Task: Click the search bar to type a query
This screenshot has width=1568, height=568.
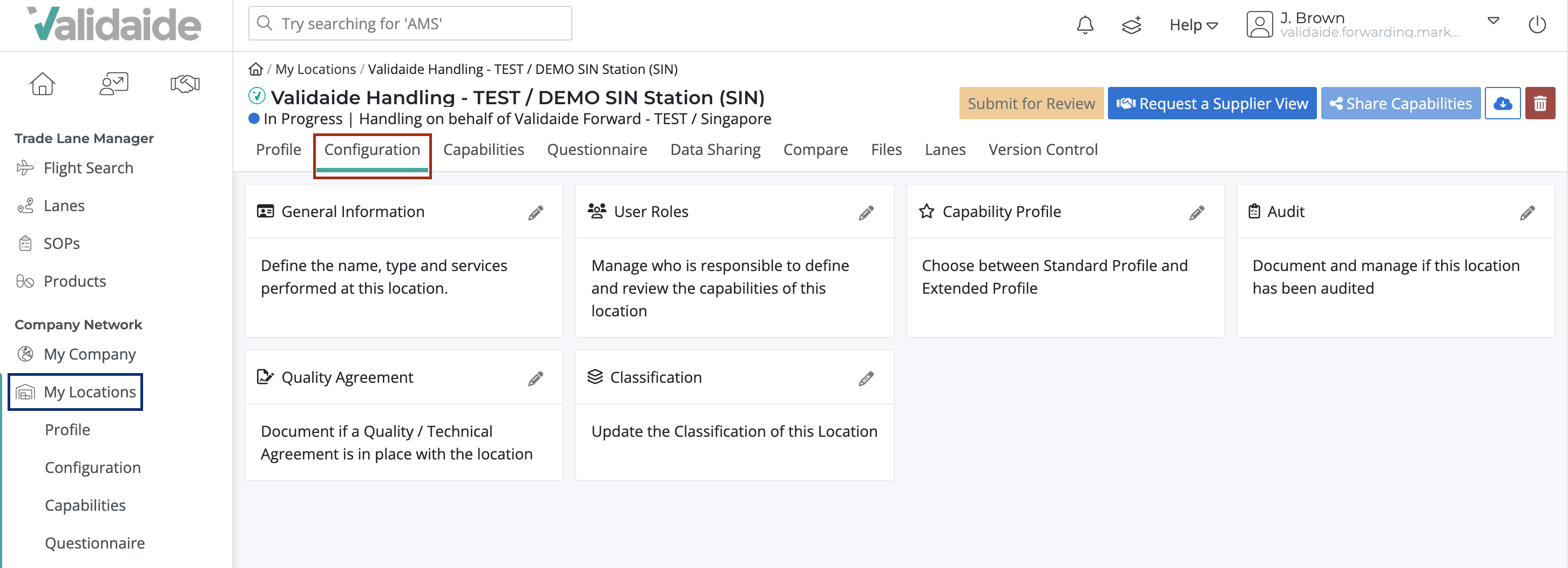Action: [410, 23]
